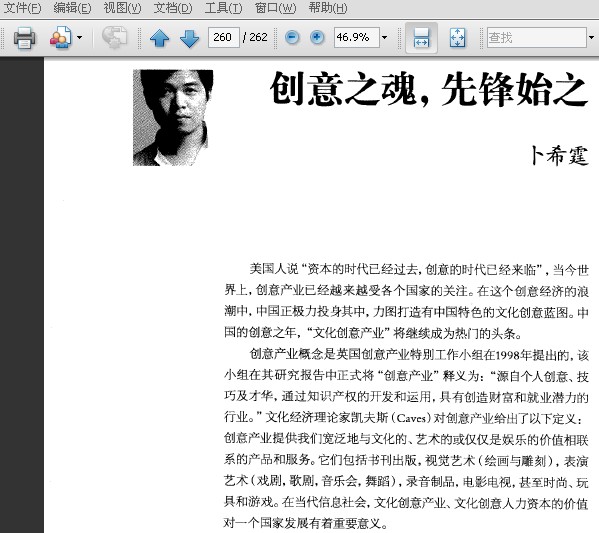Go to next page with down arrow
Screen dimensions: 599x533
[x=189, y=38]
